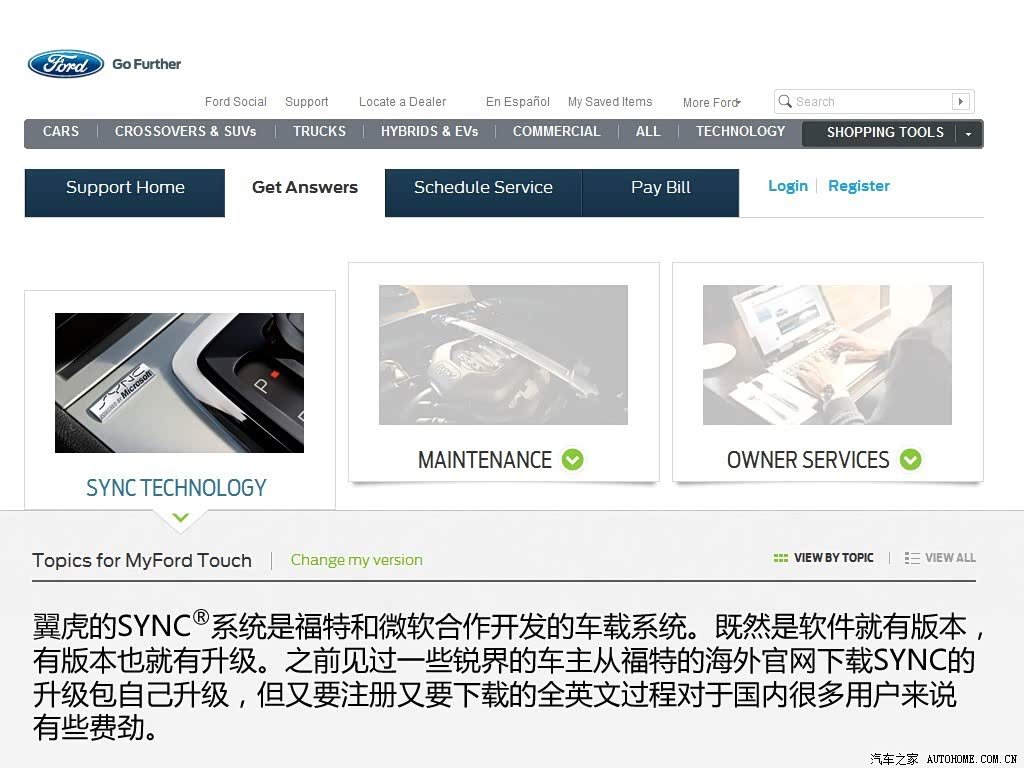The width and height of the screenshot is (1024, 768).
Task: Open the Crossovers & SUVs menu
Action: click(185, 131)
